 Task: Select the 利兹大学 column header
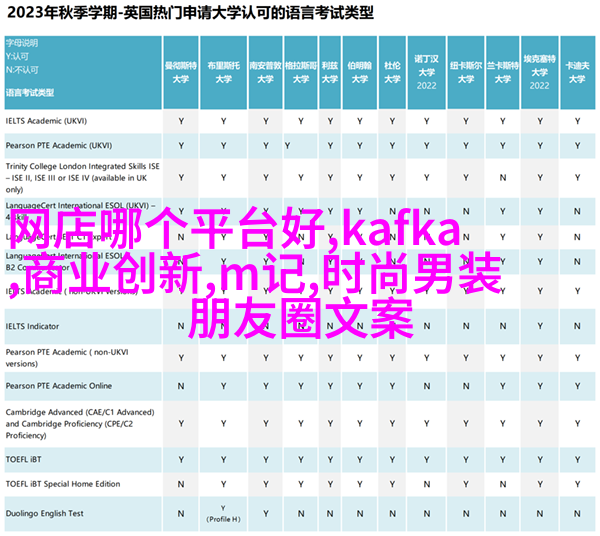click(330, 72)
